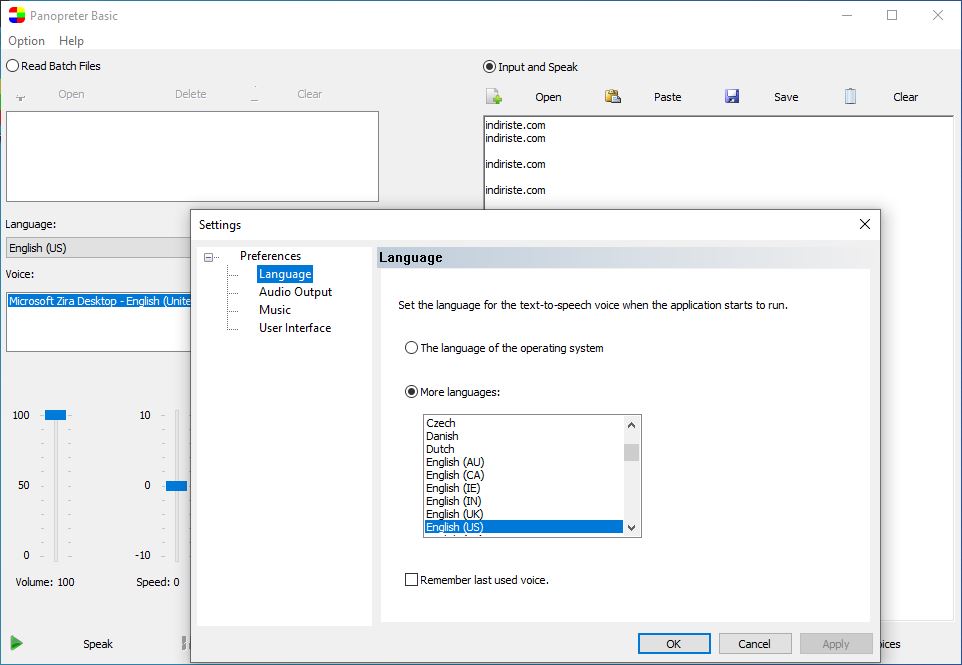Select Czech in the language list
This screenshot has height=665, width=962.
click(523, 423)
